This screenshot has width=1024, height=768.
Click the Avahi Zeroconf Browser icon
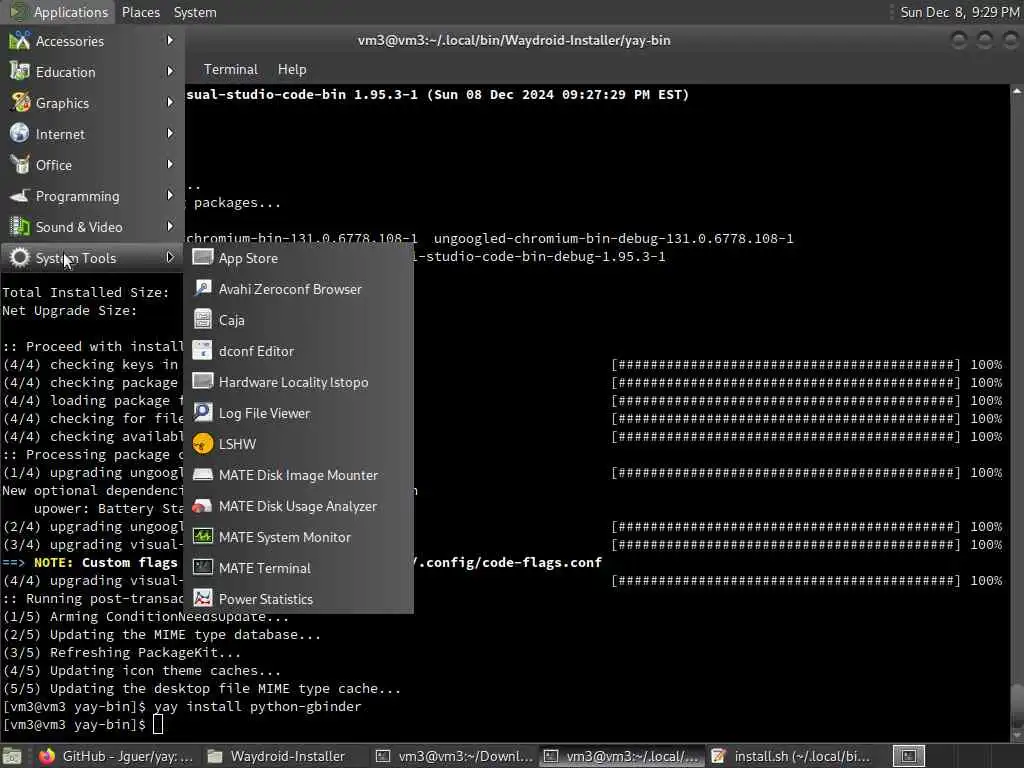tap(202, 288)
